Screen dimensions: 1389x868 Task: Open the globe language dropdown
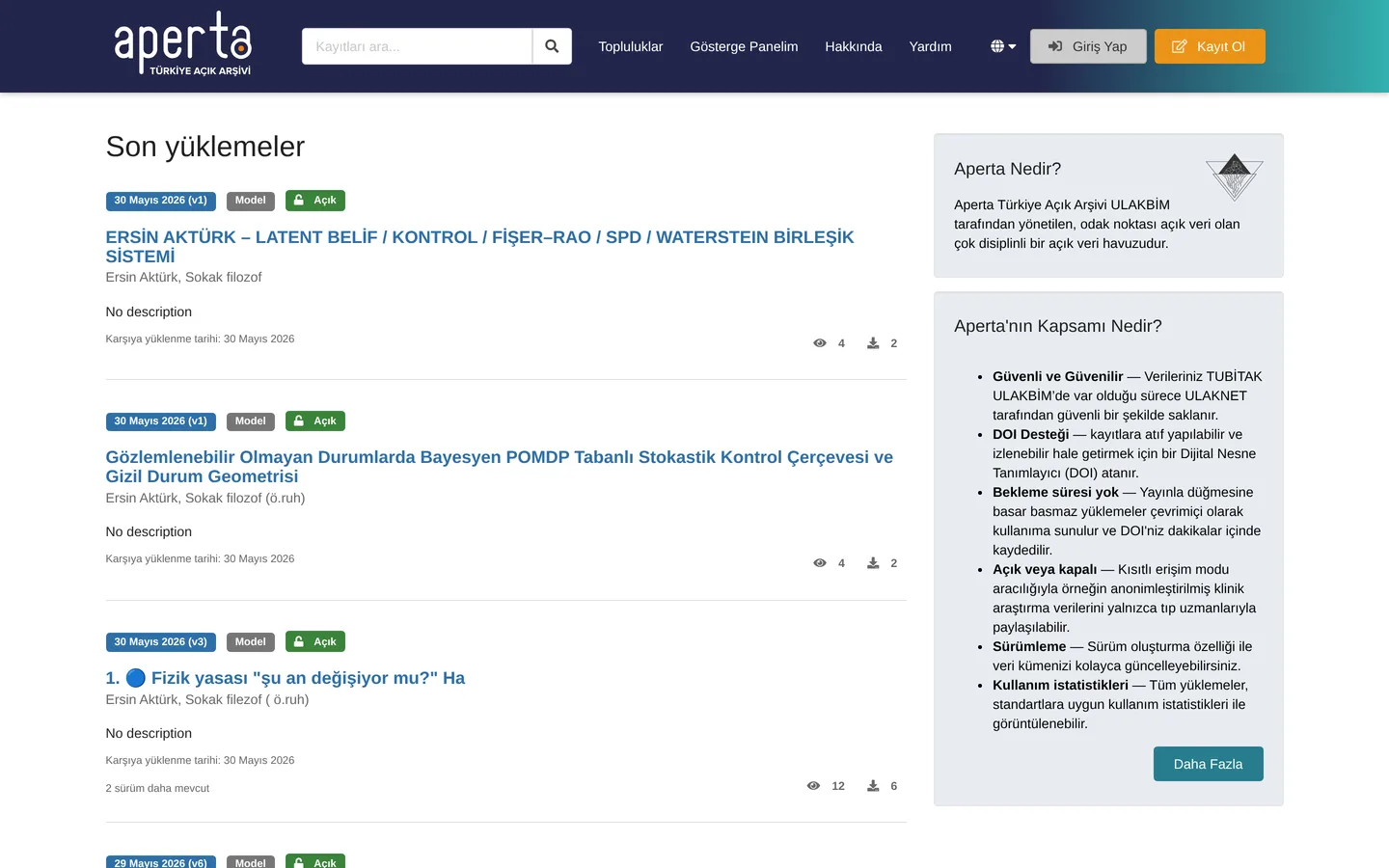pos(1003,46)
